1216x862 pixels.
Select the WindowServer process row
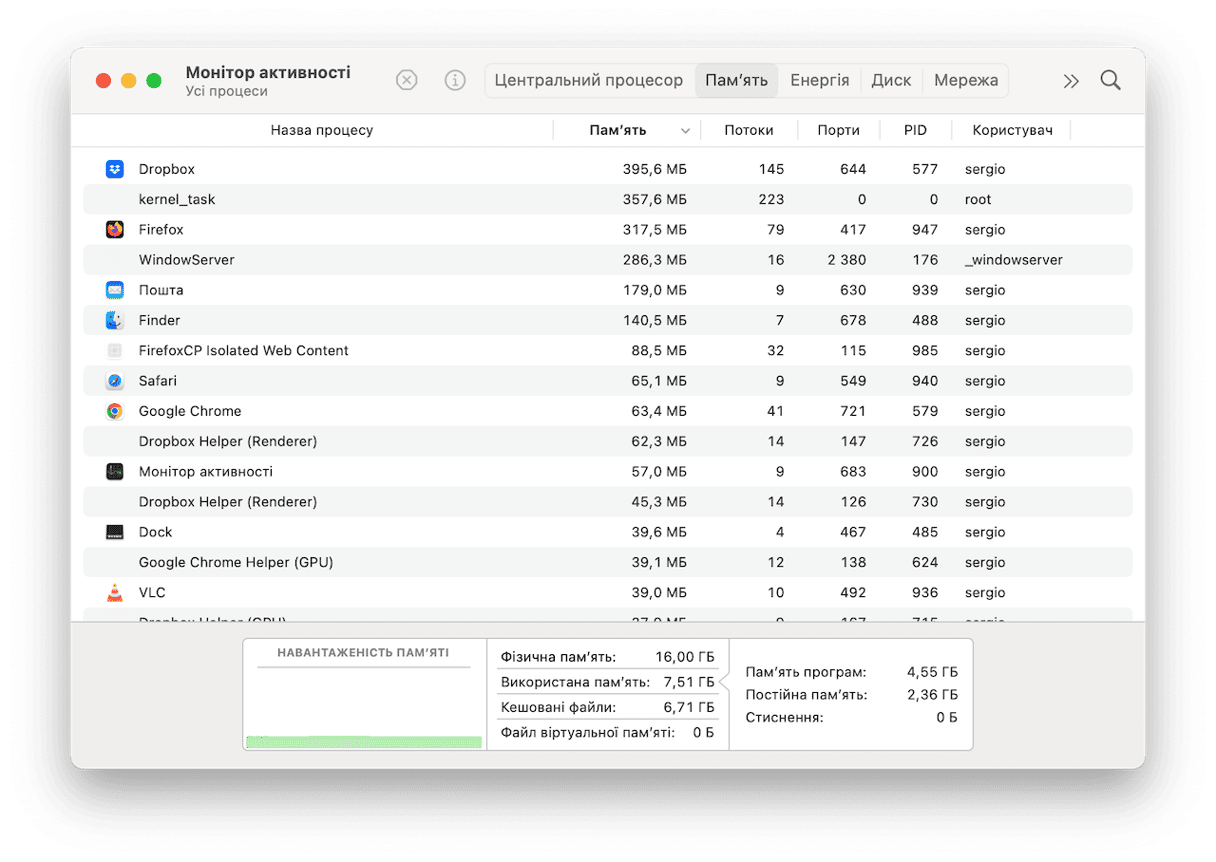pos(608,260)
